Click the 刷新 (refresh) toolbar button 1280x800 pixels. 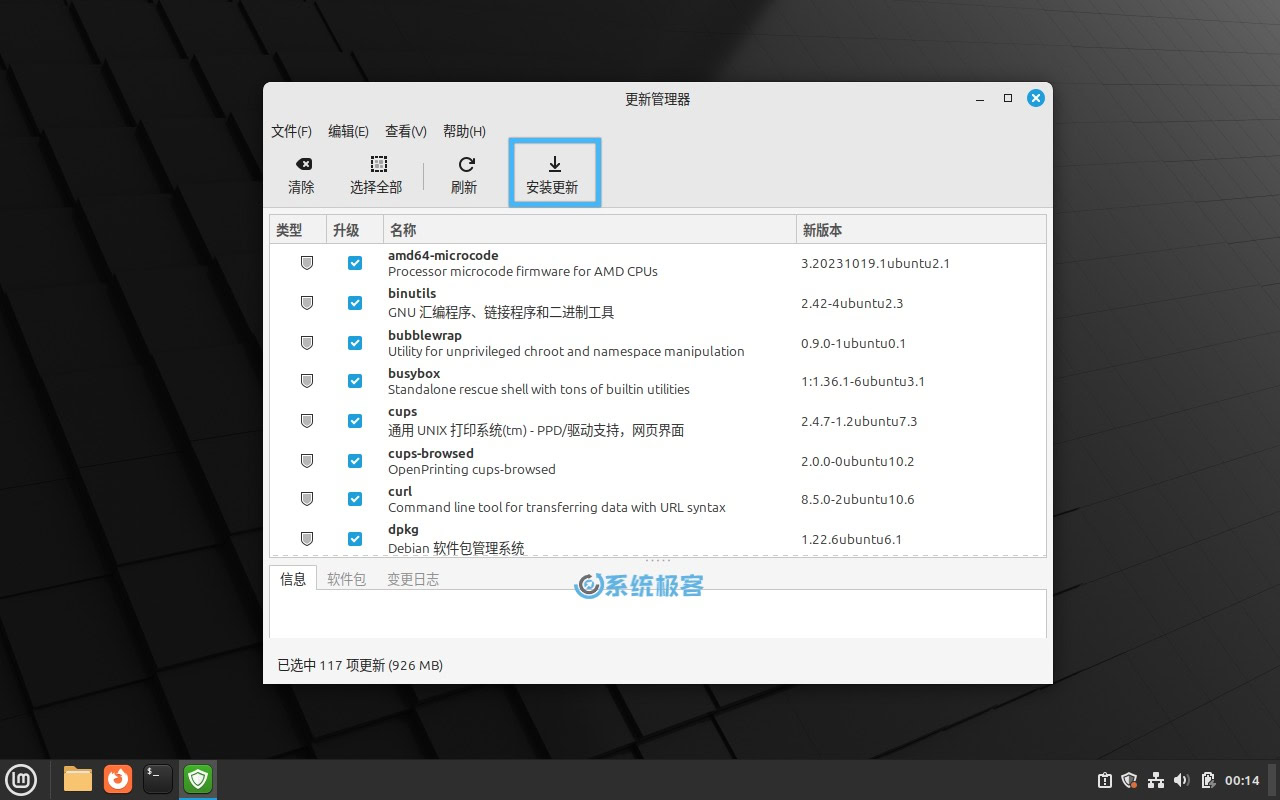coord(464,175)
